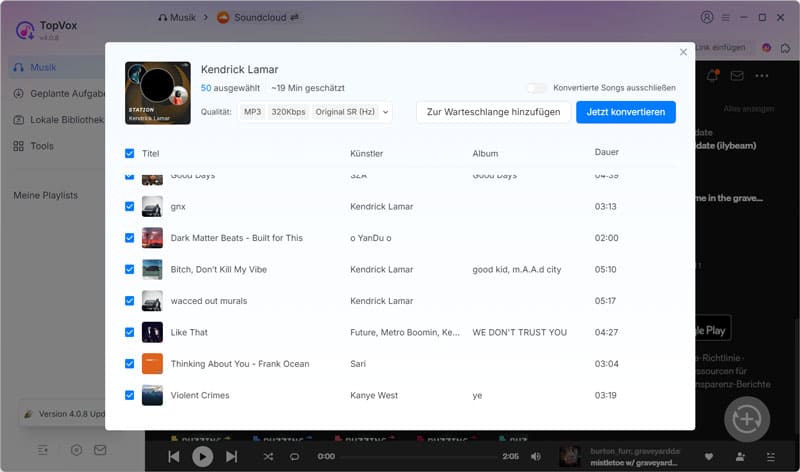Click the good kid, m.A.A.d city album
Screen dimensions: 800x472
click(x=517, y=269)
